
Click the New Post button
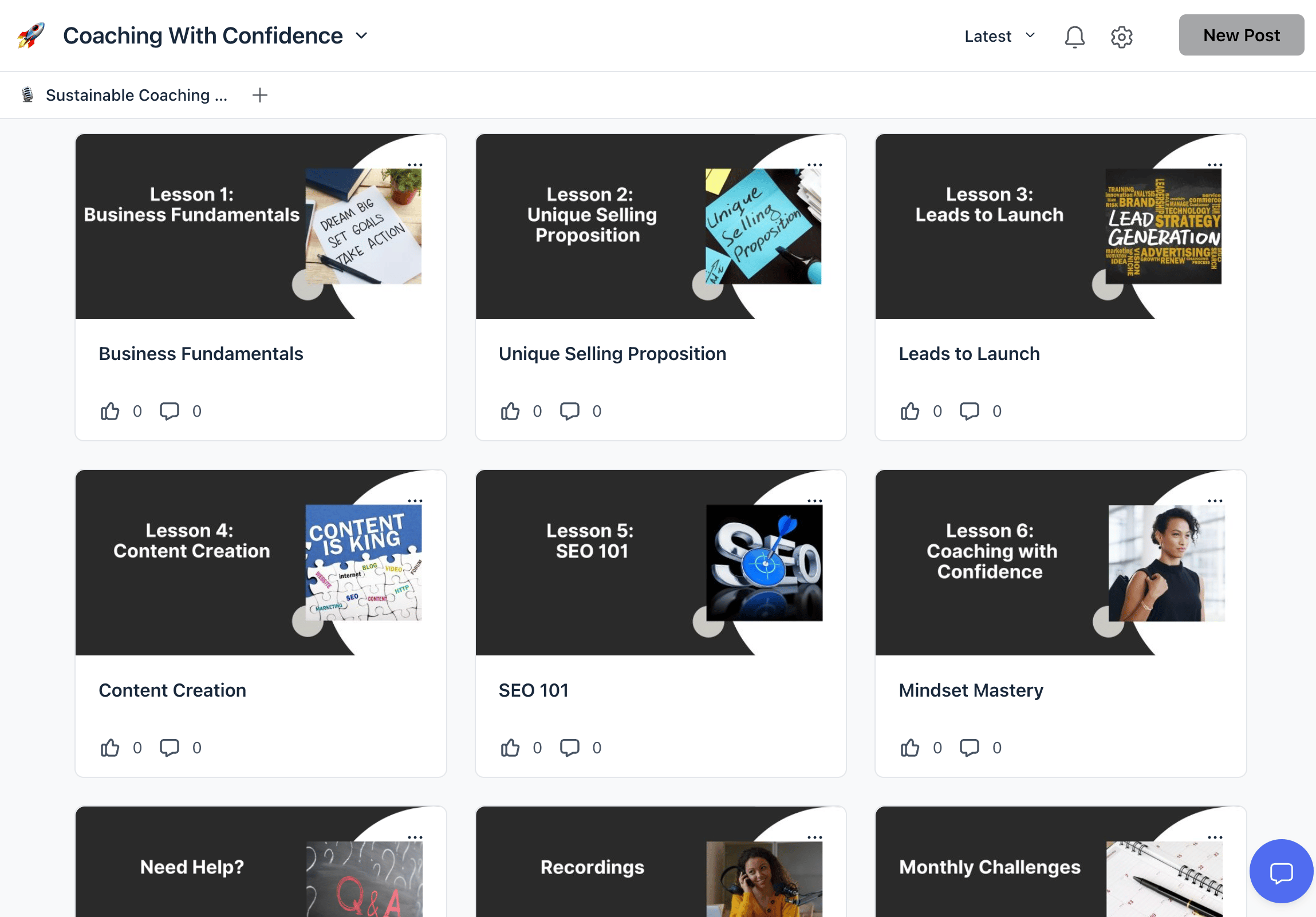click(x=1241, y=35)
